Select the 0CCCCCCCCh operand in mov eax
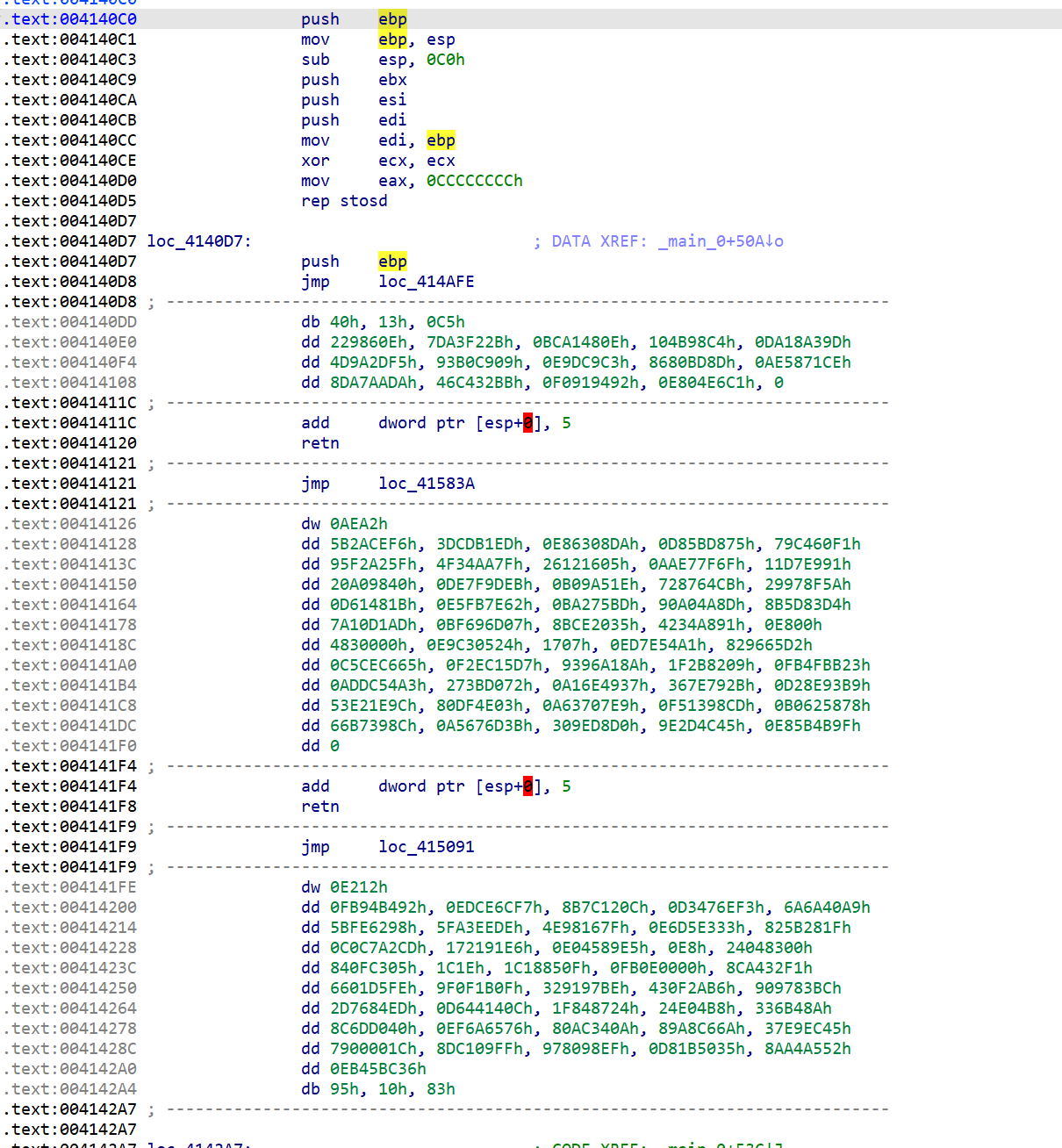 [474, 181]
